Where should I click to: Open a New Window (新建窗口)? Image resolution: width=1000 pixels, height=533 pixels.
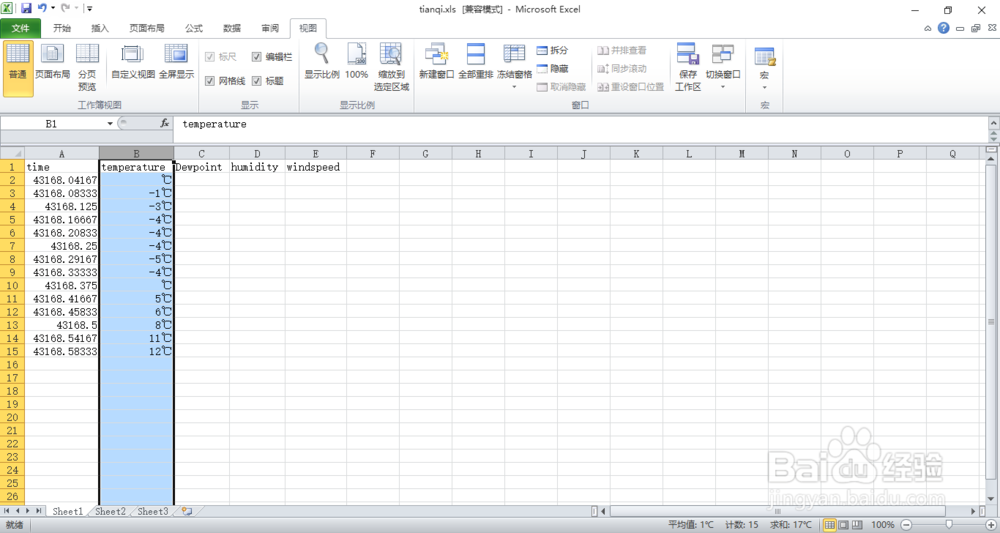(x=436, y=62)
